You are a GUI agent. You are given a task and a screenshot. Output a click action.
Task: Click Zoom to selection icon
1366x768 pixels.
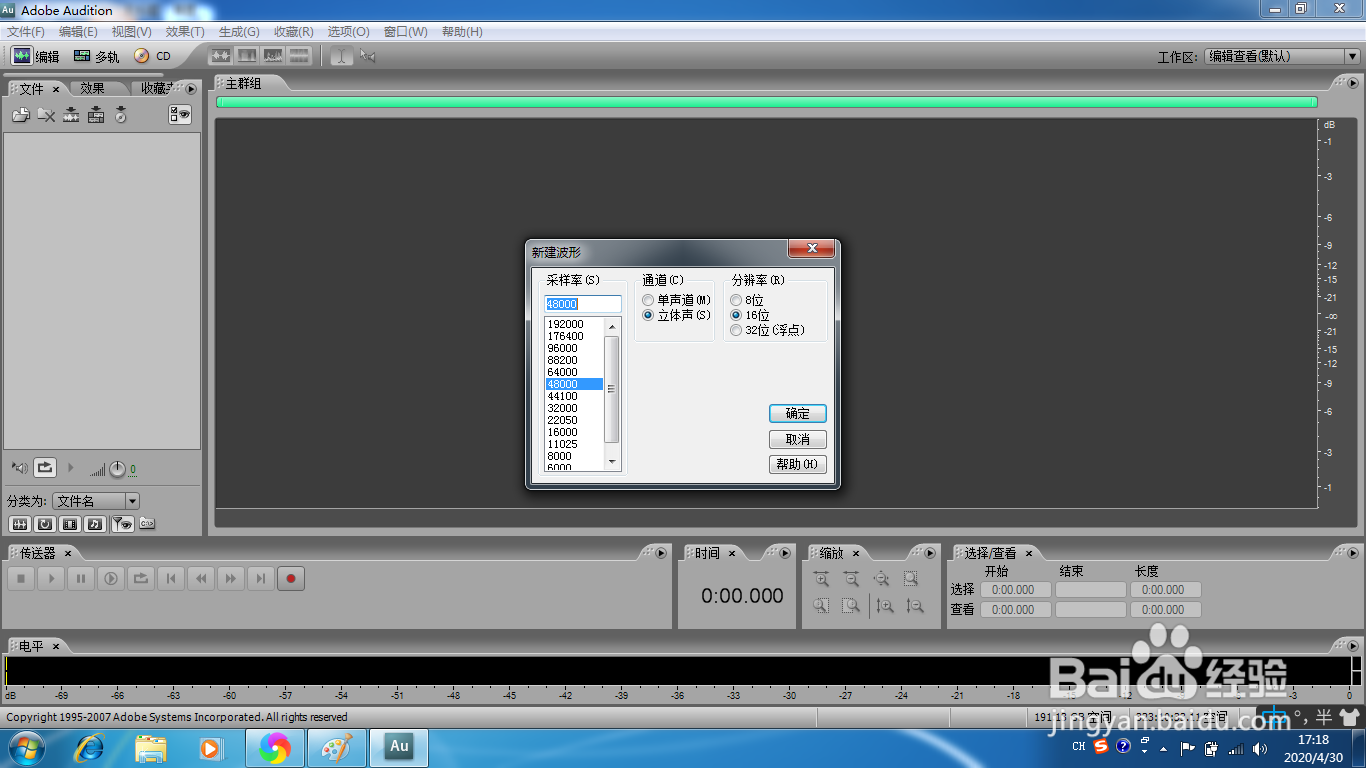coord(911,578)
